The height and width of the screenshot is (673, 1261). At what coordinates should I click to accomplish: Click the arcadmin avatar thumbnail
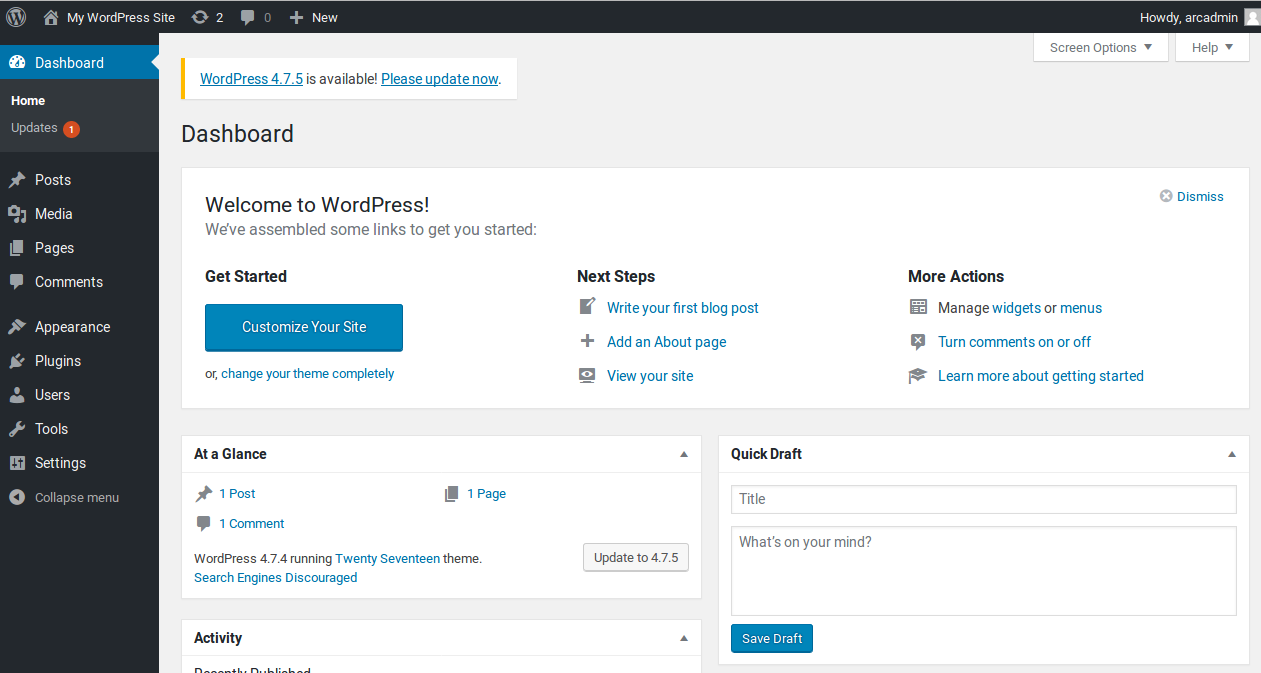coord(1252,17)
